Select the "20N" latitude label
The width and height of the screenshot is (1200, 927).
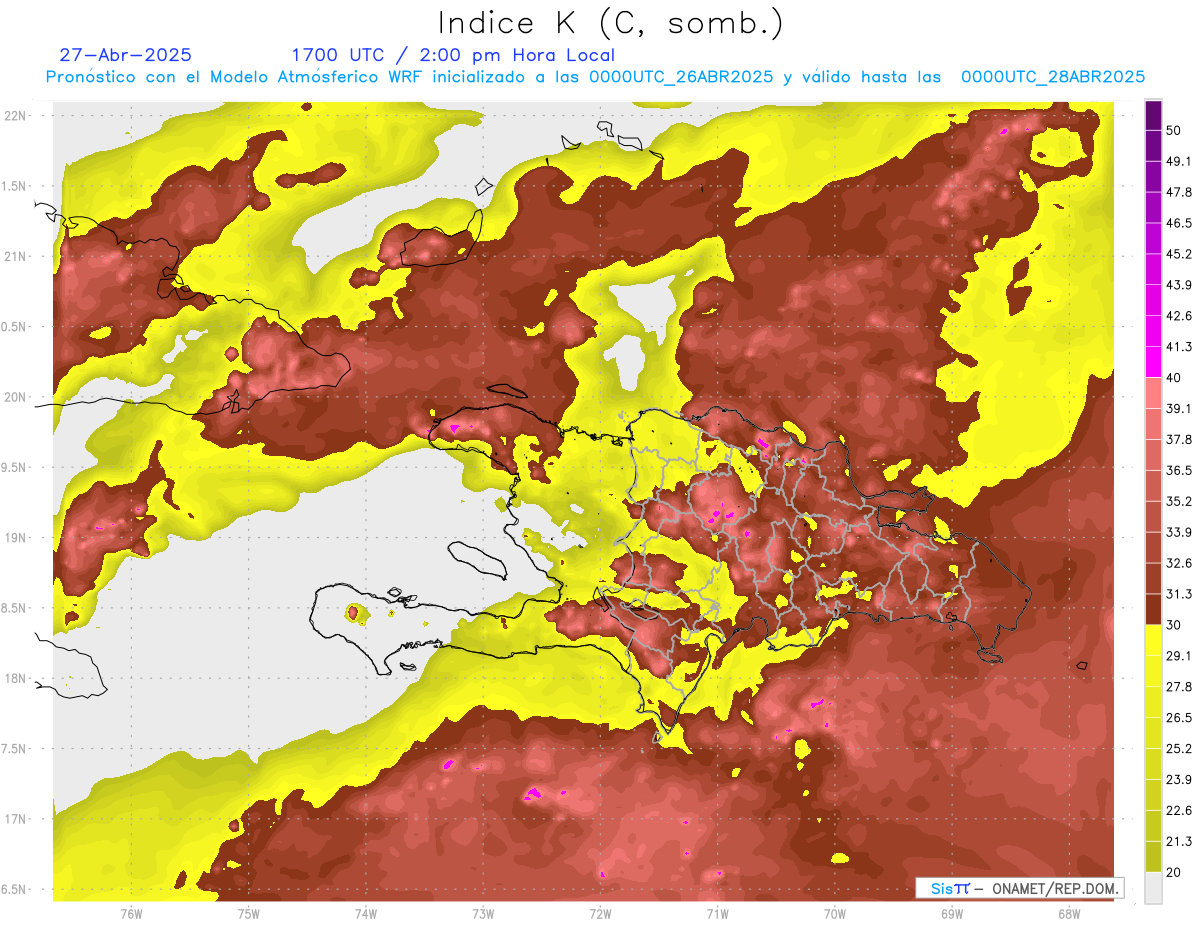(16, 397)
